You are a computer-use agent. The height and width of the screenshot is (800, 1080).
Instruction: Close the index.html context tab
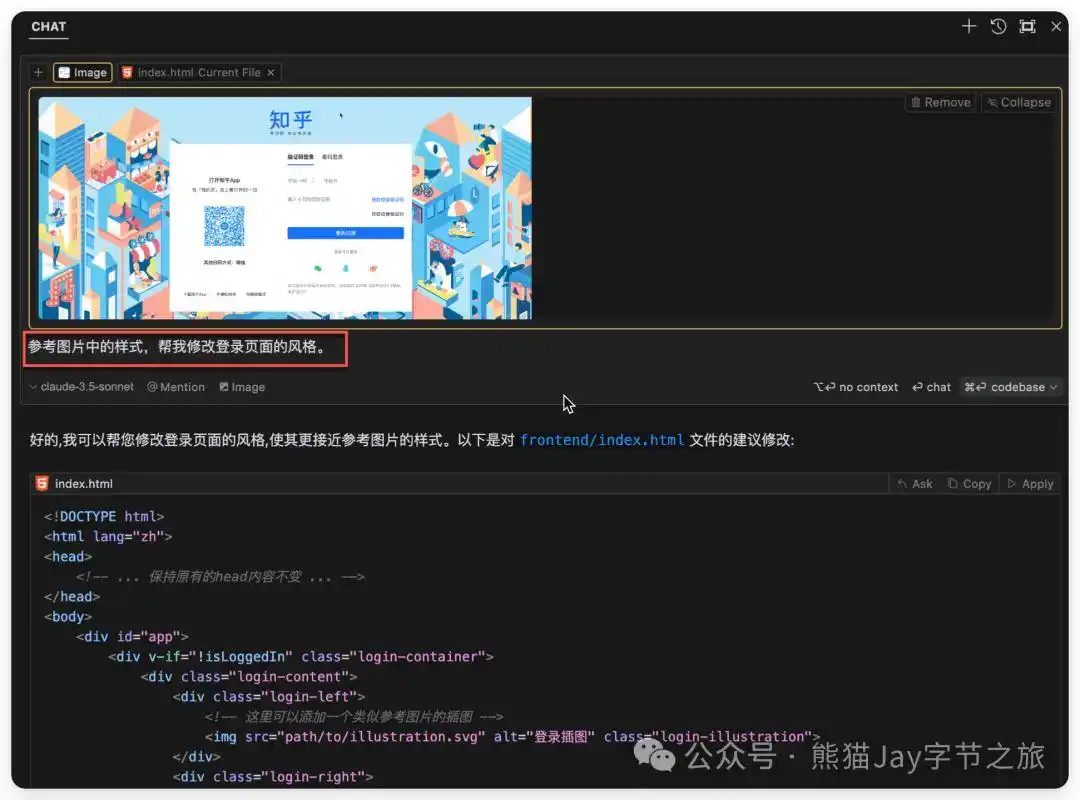click(270, 72)
